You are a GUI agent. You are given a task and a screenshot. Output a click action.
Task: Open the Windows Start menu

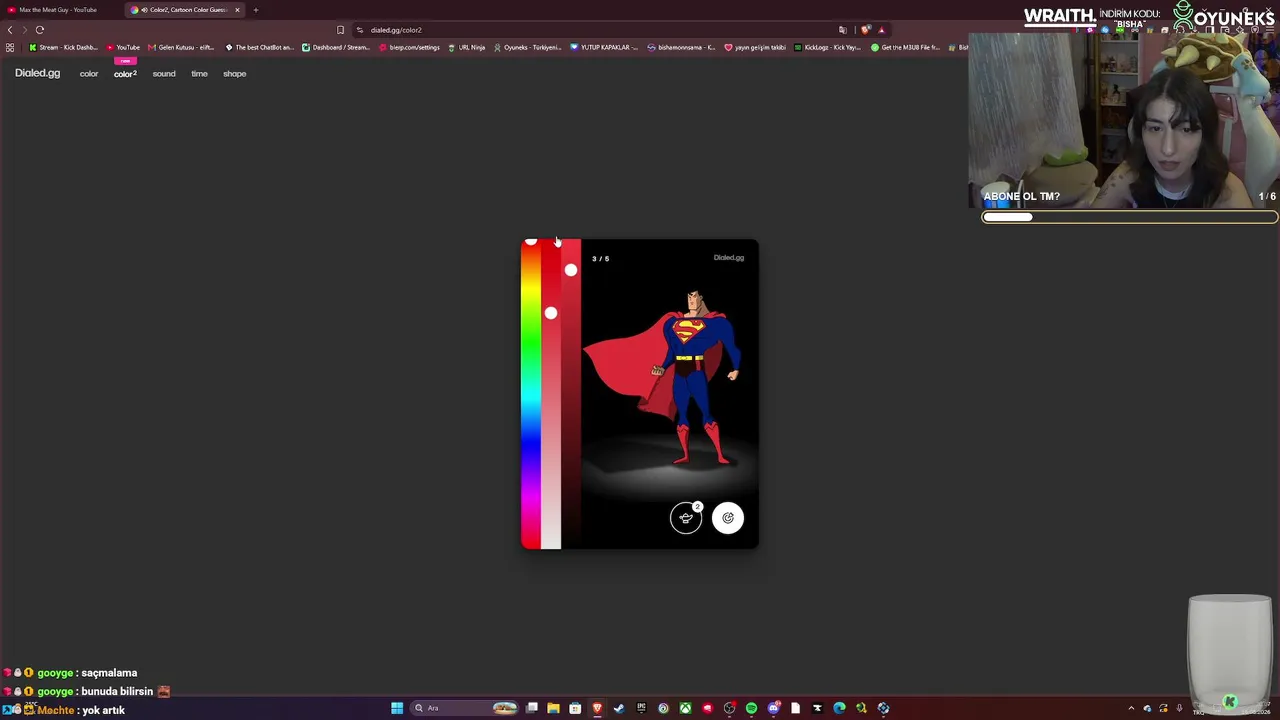[x=397, y=708]
